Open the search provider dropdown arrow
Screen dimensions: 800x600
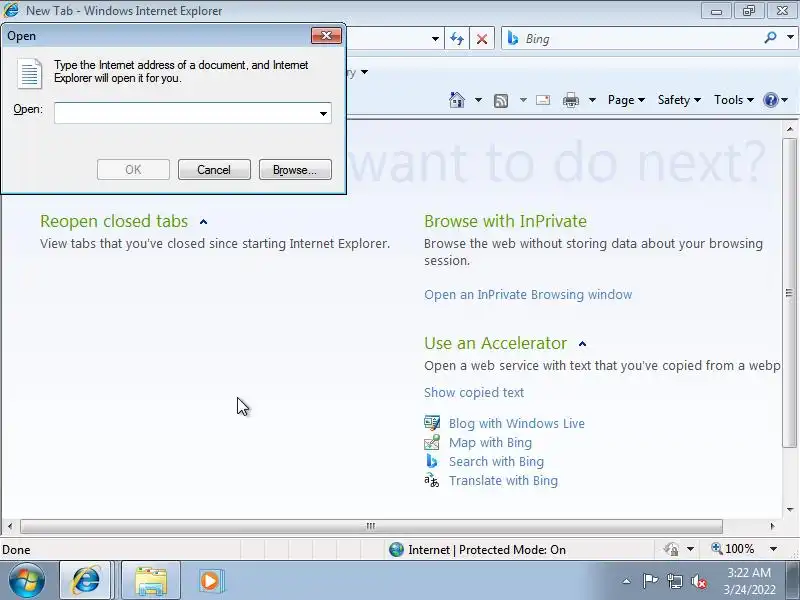[x=790, y=38]
